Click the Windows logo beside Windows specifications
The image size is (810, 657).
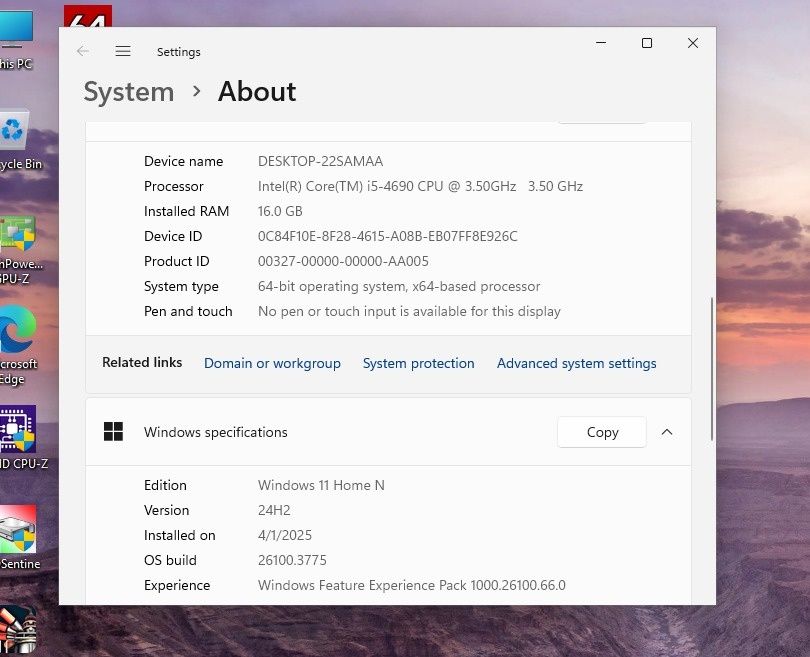pyautogui.click(x=114, y=432)
